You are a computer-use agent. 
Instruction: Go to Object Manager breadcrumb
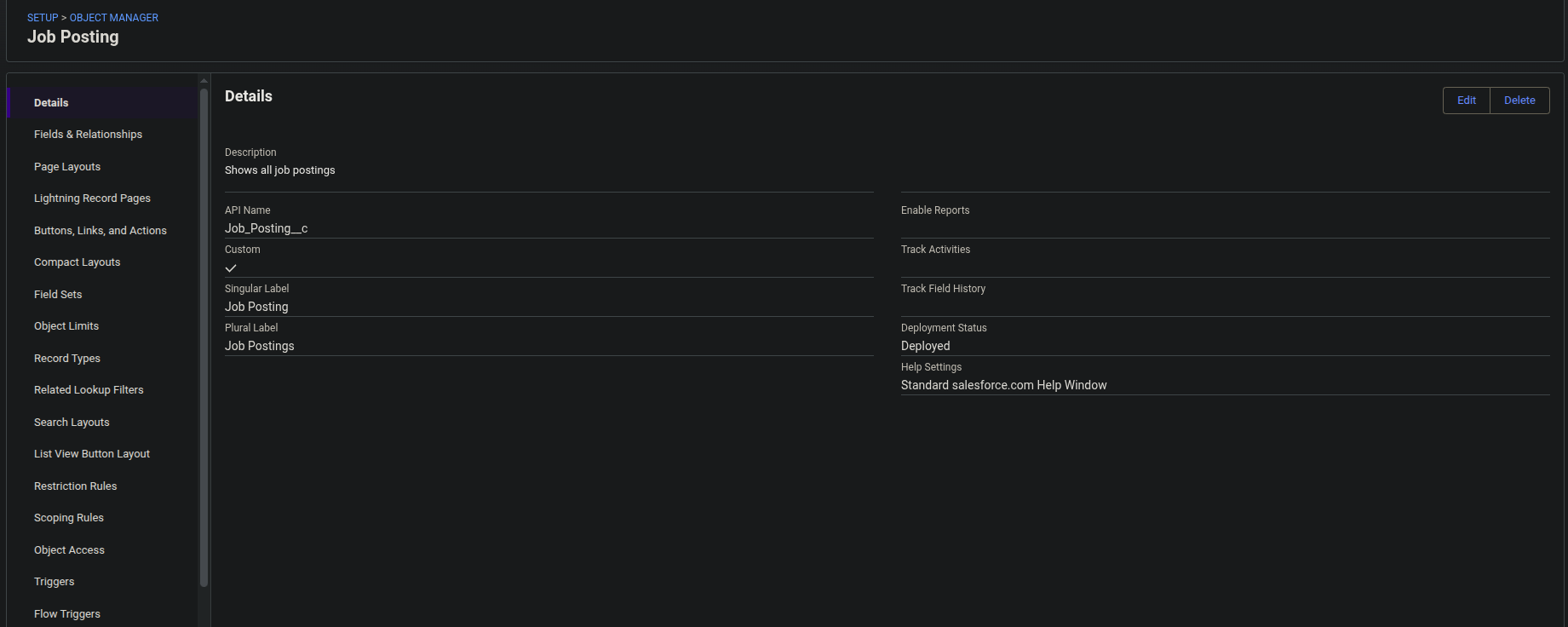click(114, 18)
